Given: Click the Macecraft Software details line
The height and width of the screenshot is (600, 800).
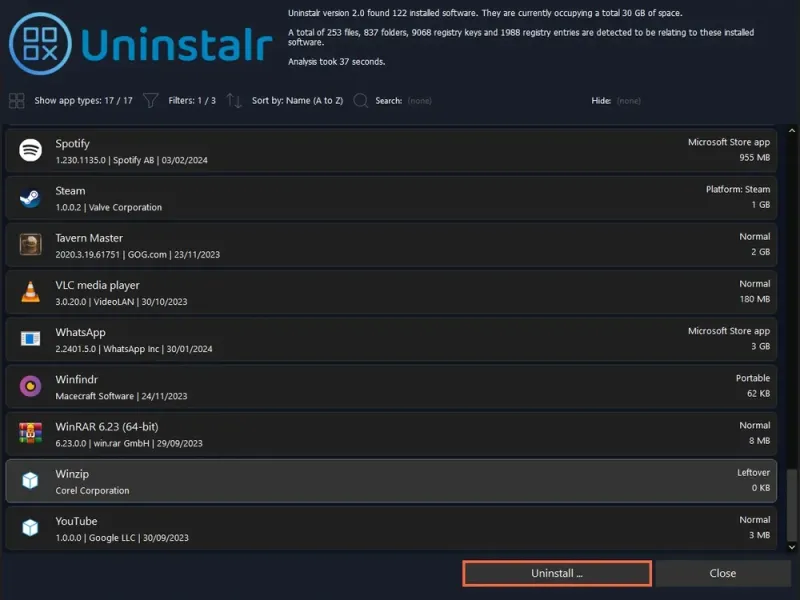Looking at the screenshot, I should click(121, 396).
